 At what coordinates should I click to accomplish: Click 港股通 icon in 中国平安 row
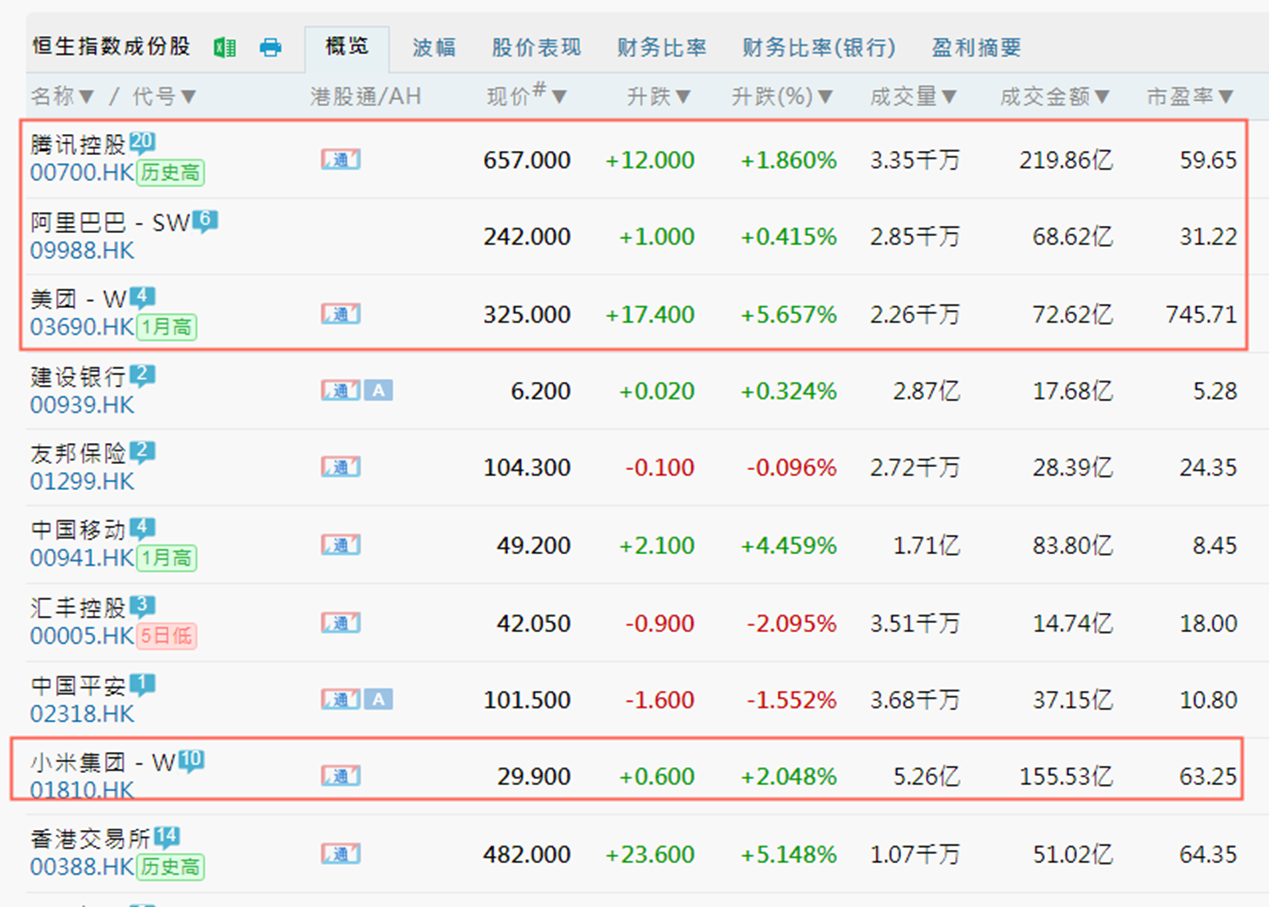coord(341,699)
